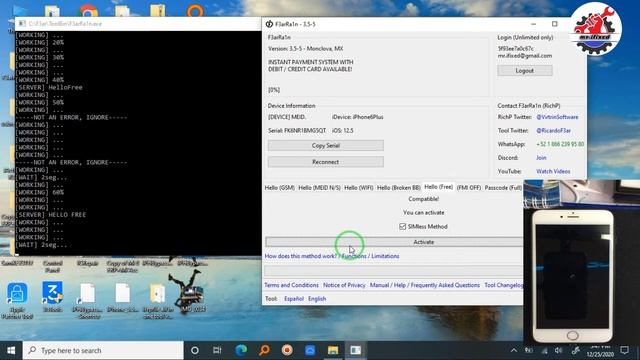The image size is (640, 360).
Task: Select the Apple Patcher Tool desktop icon
Action: [x=17, y=300]
